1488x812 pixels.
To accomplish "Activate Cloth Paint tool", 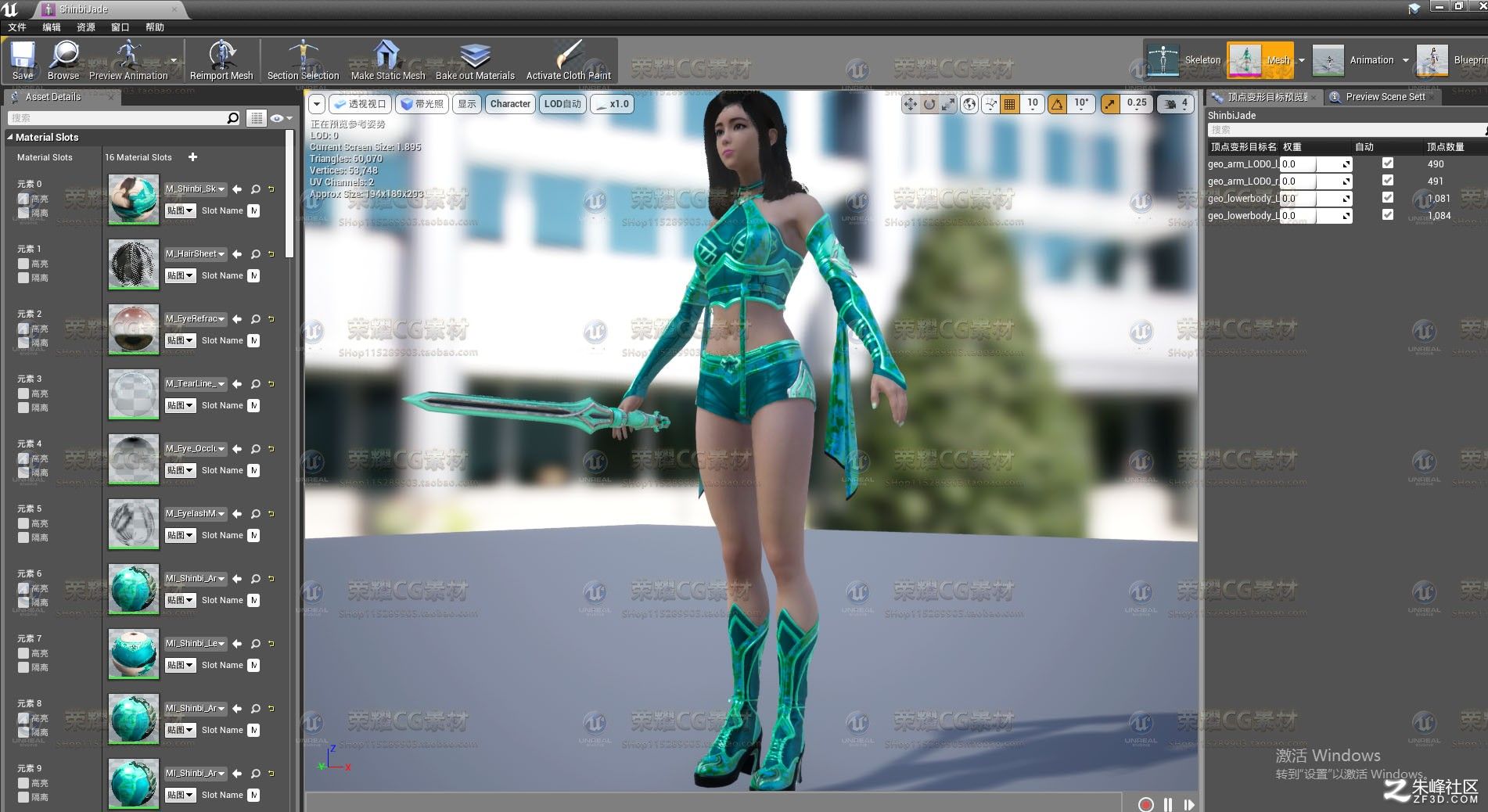I will pos(569,61).
